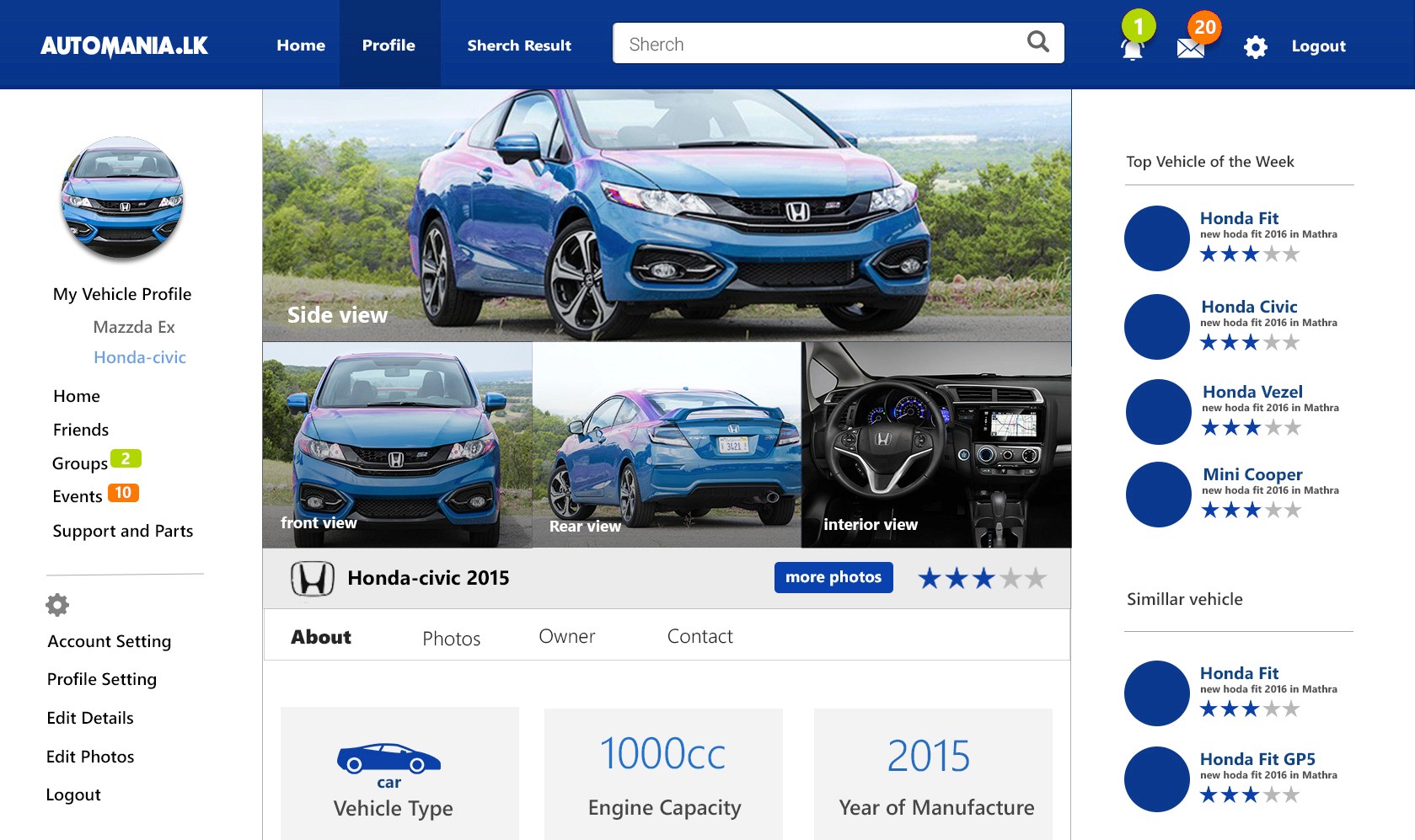Click the Sherch input field
1415x840 pixels.
[x=839, y=43]
